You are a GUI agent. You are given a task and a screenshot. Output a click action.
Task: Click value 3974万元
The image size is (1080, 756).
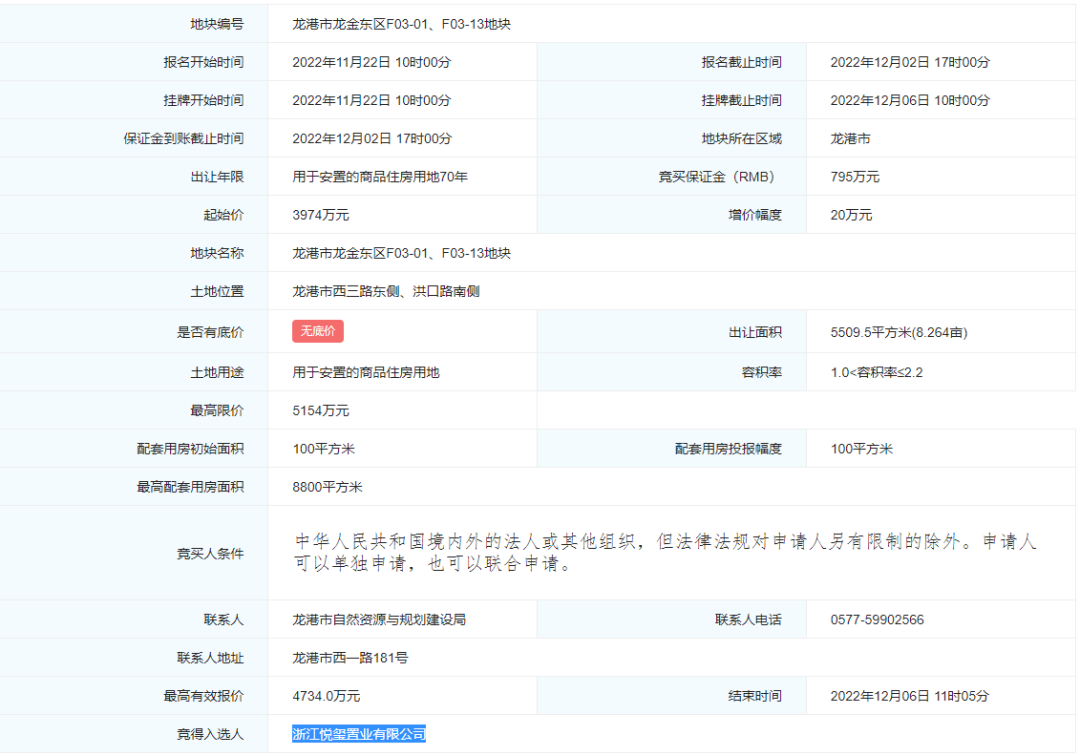tap(320, 215)
